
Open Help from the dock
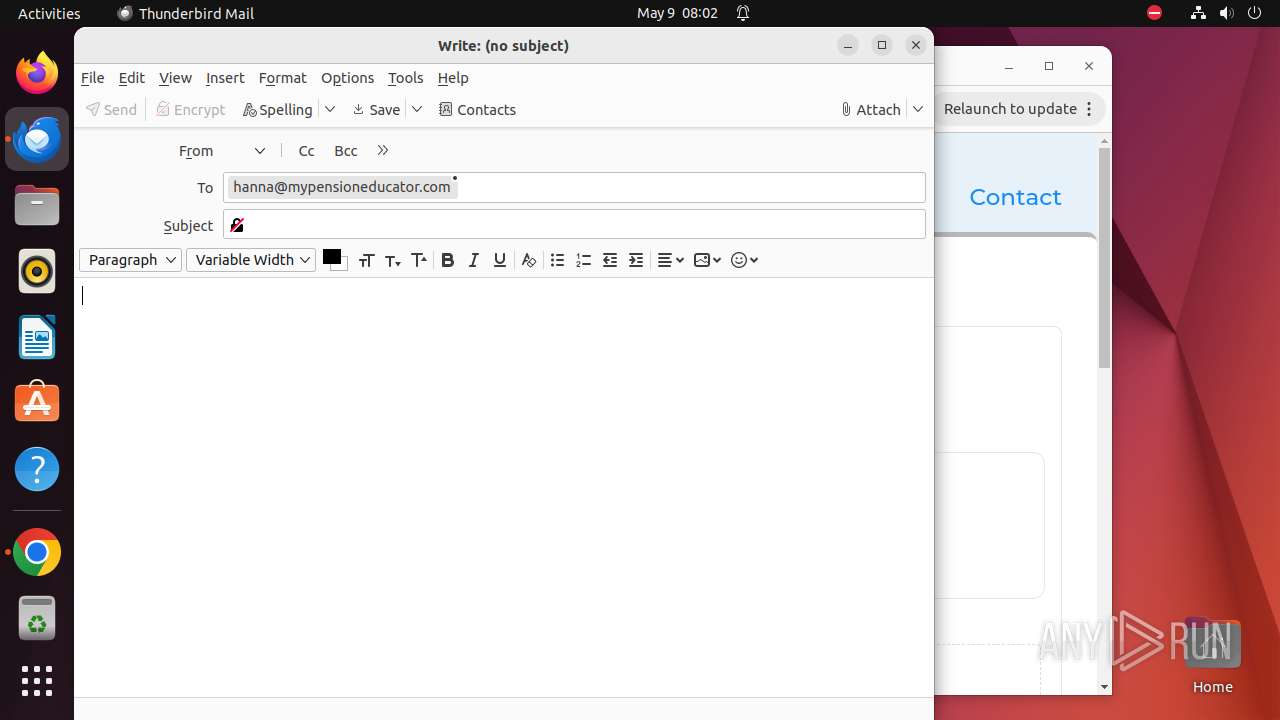(x=37, y=469)
